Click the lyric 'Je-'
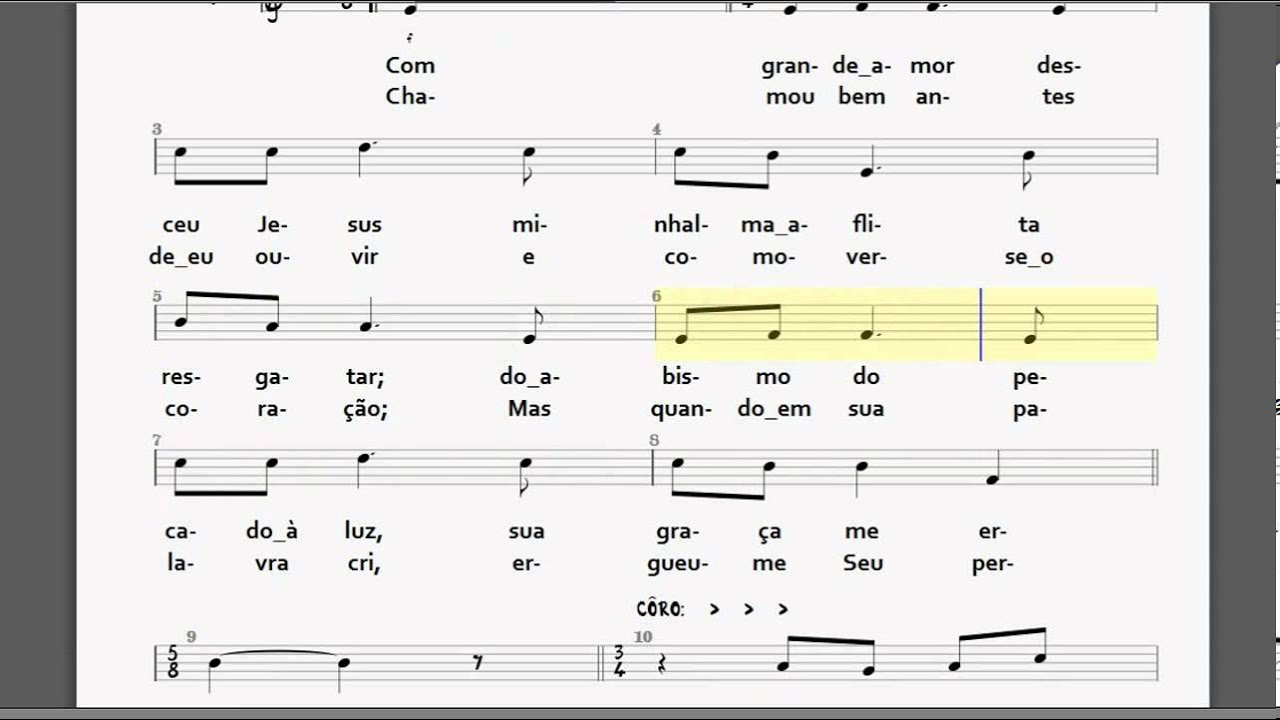Image resolution: width=1280 pixels, height=720 pixels. tap(272, 225)
